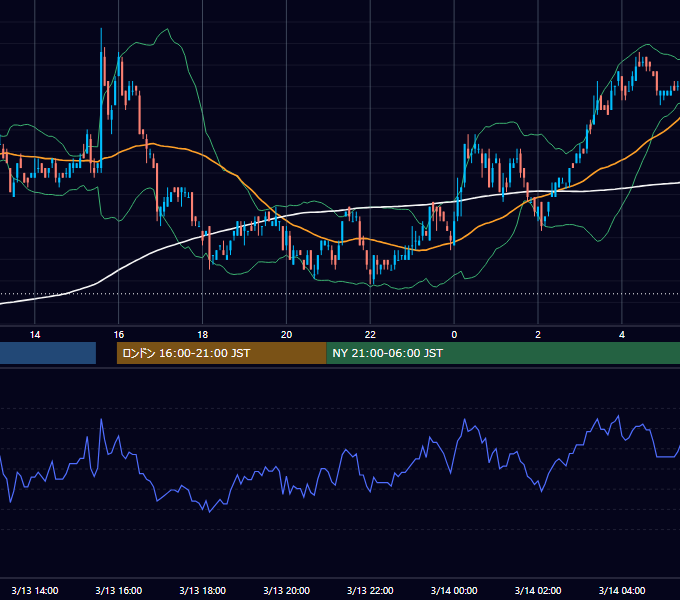Screen dimensions: 680x600
Task: Click the 20 hour label under the chart
Action: click(286, 335)
